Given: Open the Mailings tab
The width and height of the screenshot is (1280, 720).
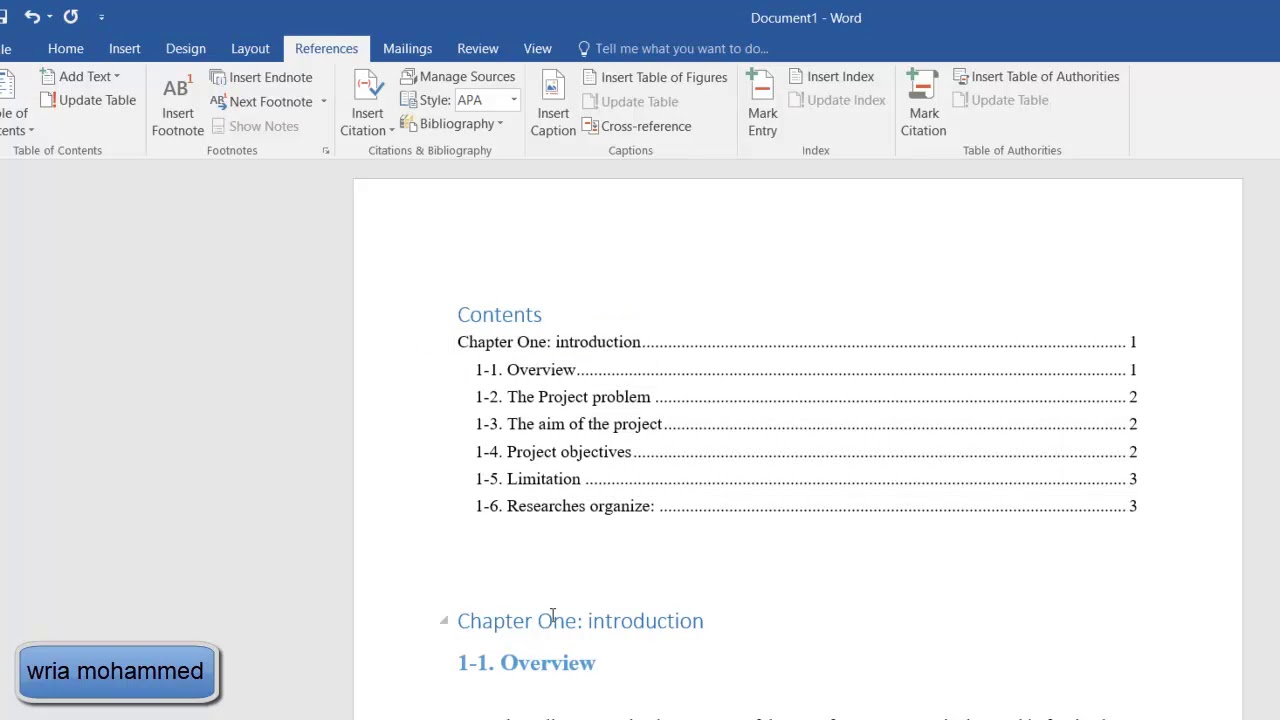Looking at the screenshot, I should [x=408, y=48].
